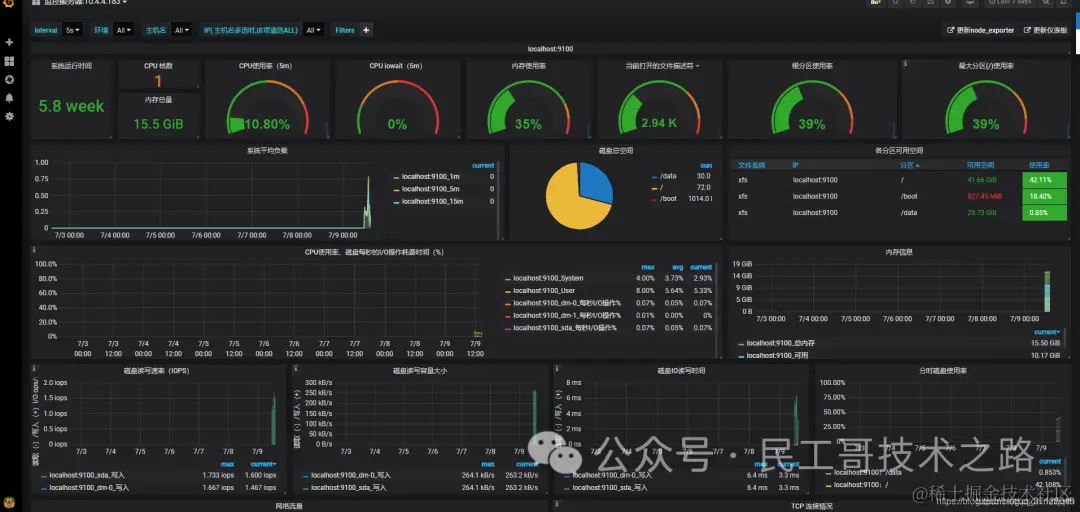Open the Create plus menu in sidebar
The image size is (1080, 512).
[10, 42]
